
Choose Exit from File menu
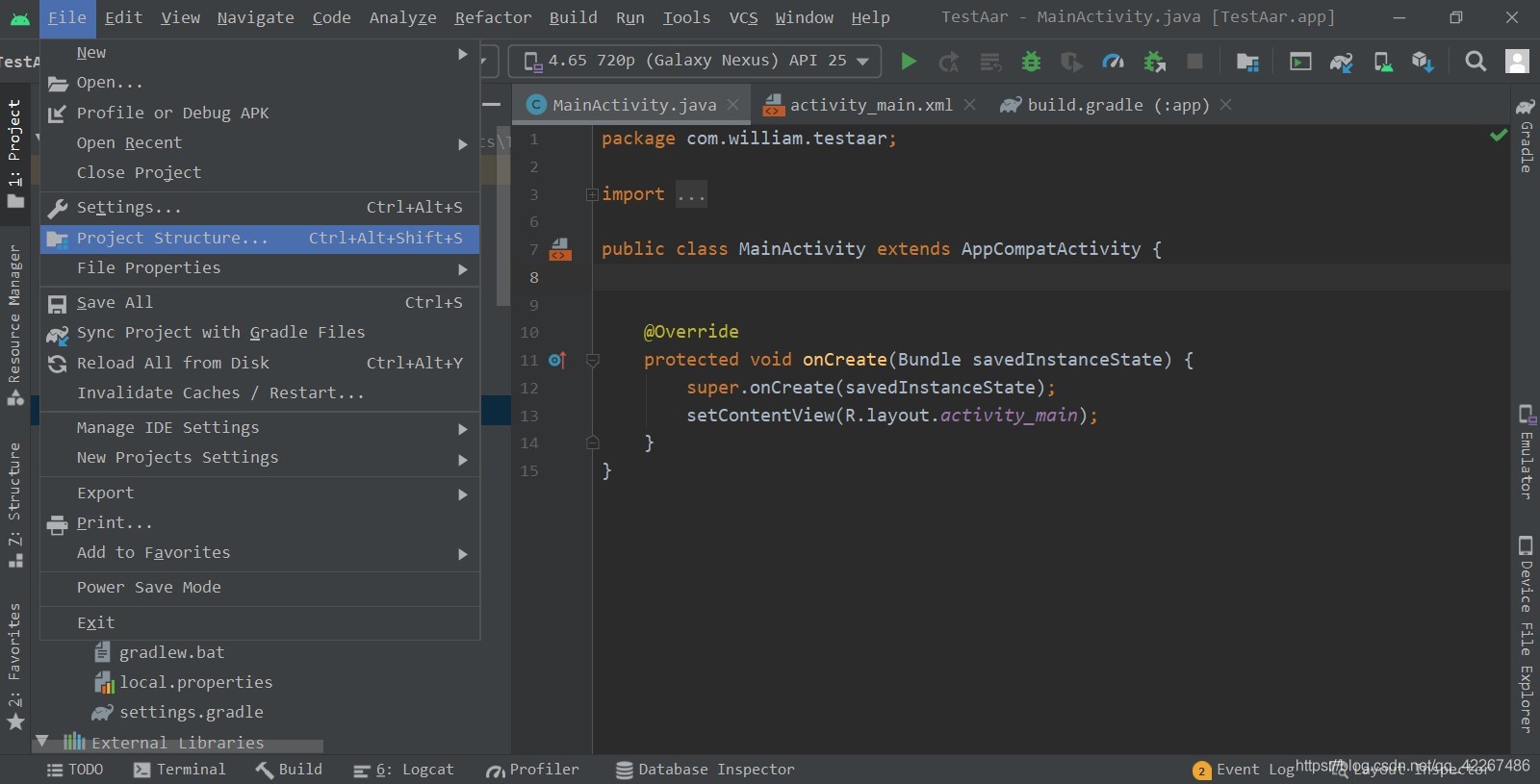coord(260,623)
